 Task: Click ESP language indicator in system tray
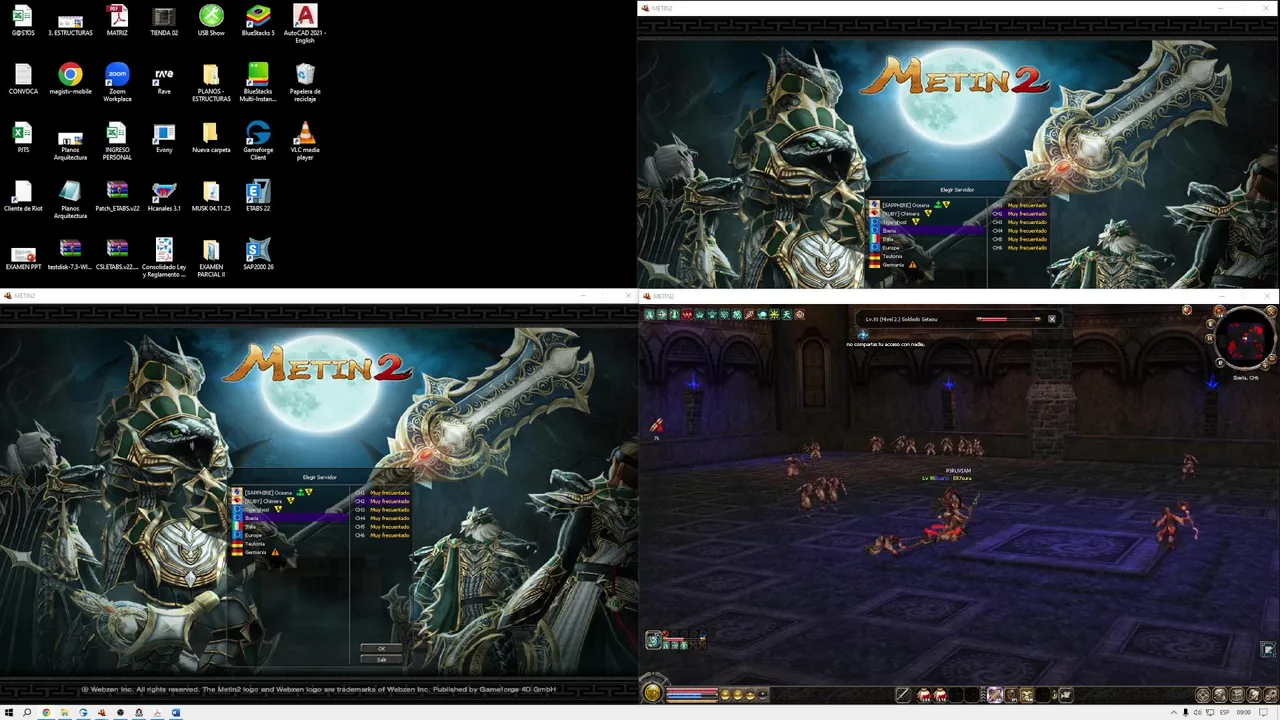click(x=1224, y=713)
